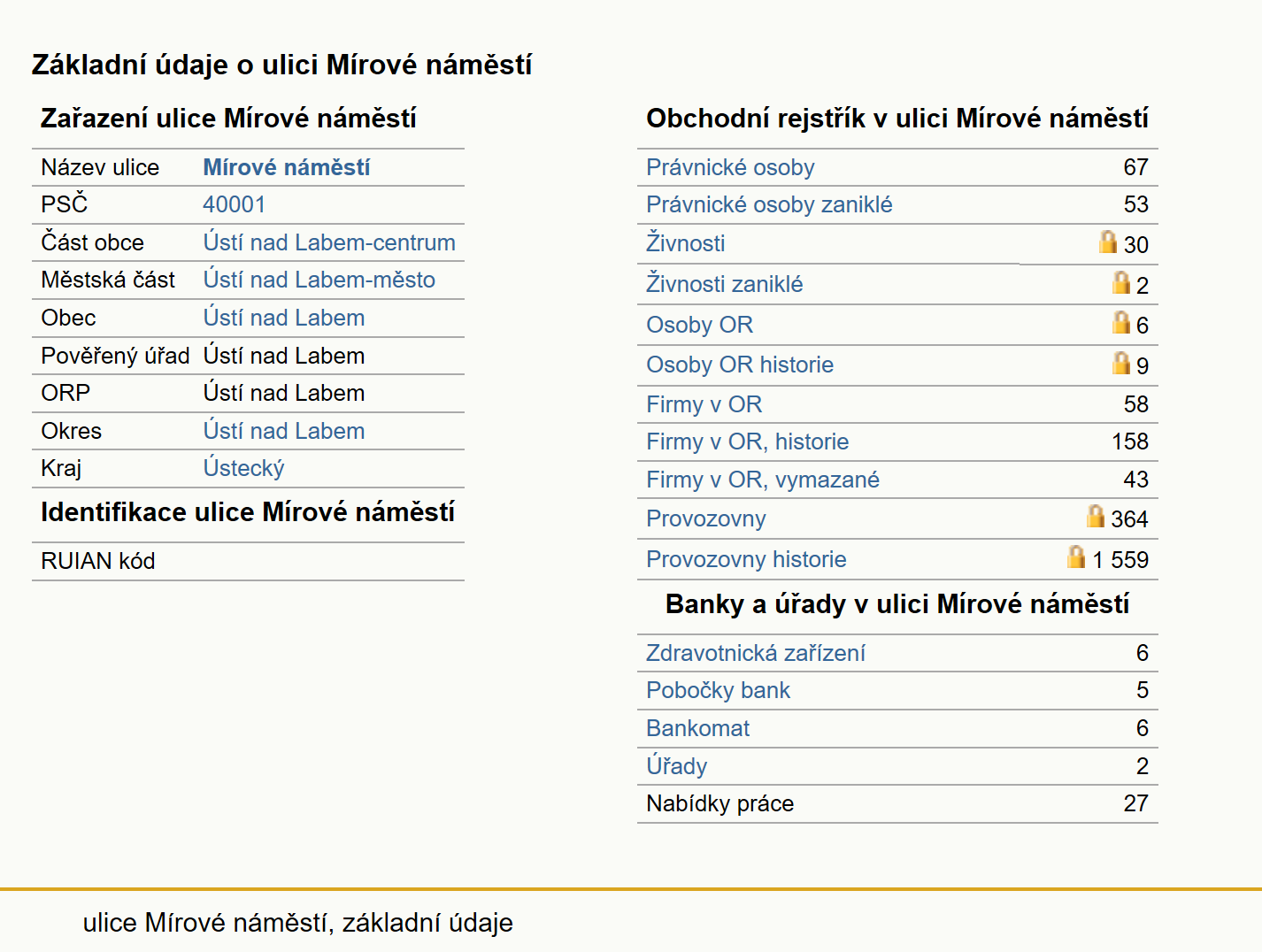Open Firmy v OR link
Screen dimensions: 1262x952
704,404
